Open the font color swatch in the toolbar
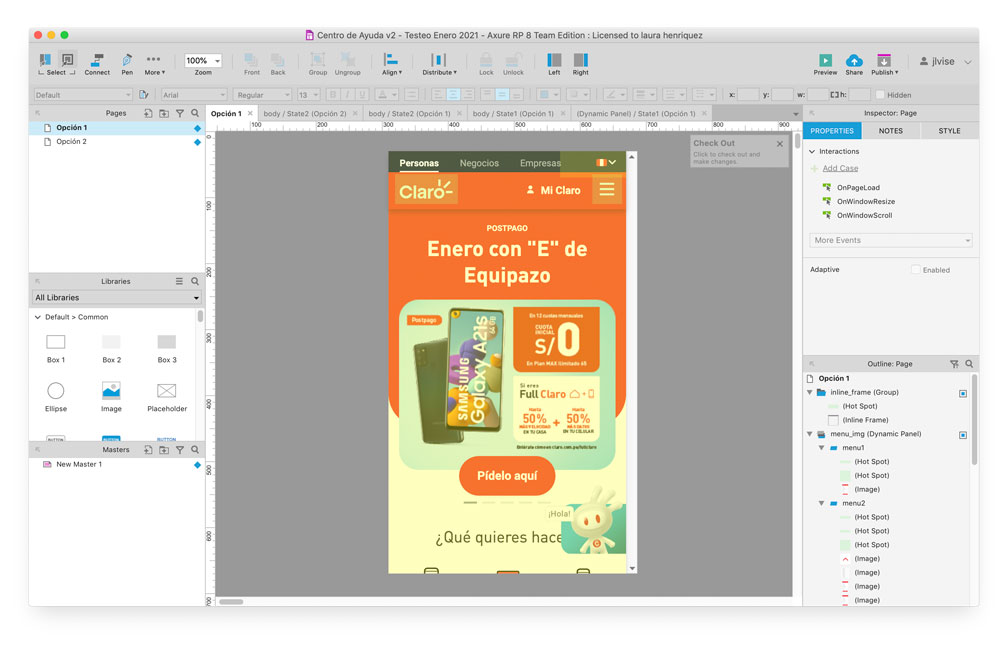Screen dimensions: 1008x658 [x=386, y=94]
